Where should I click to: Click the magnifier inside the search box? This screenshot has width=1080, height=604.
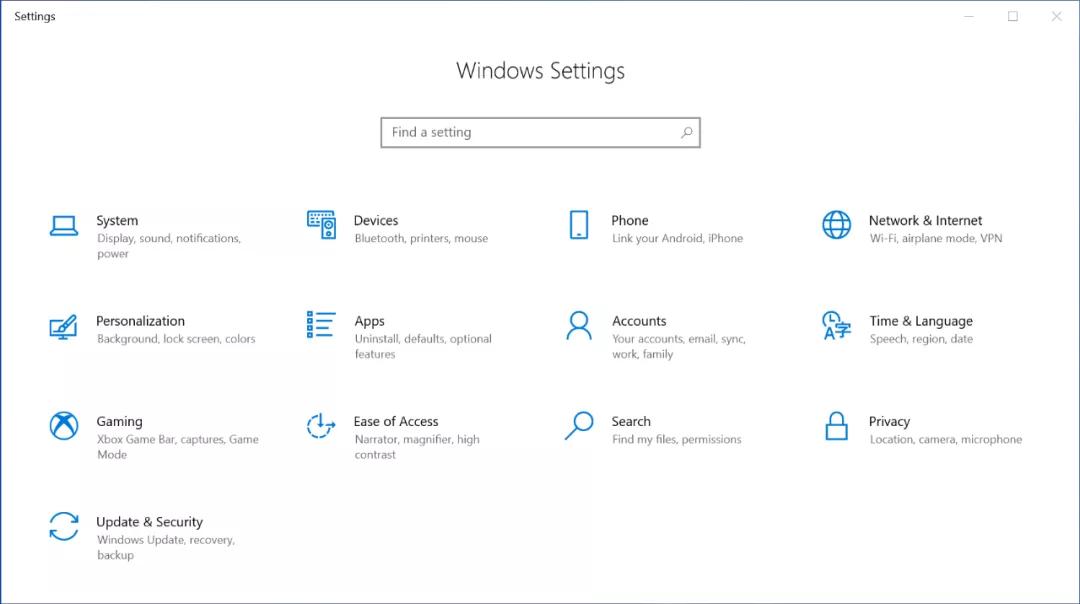point(686,132)
